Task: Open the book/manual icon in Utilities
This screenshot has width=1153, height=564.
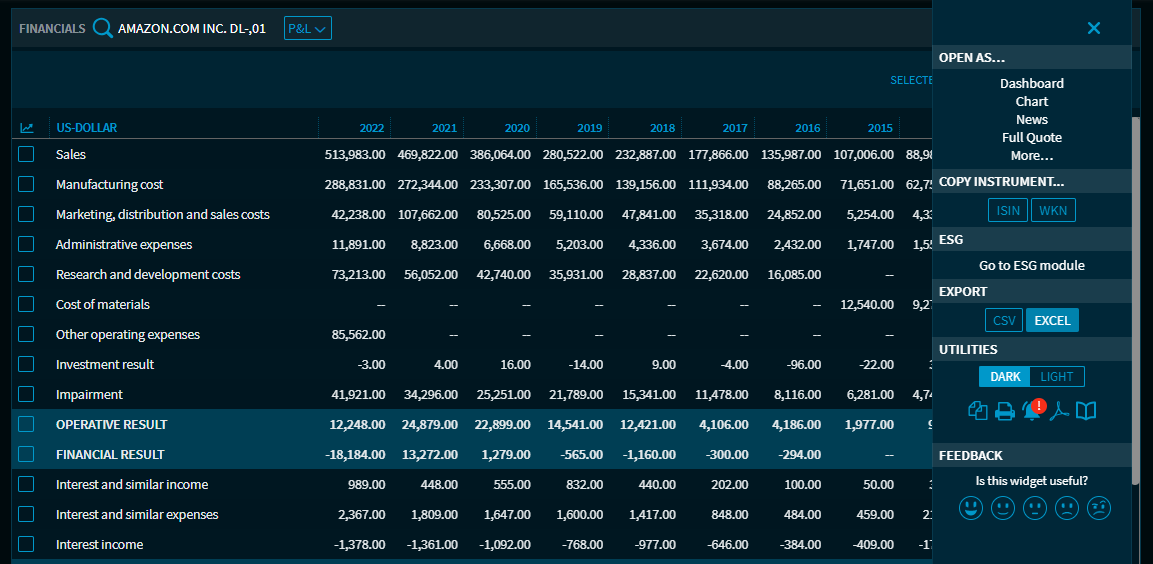Action: (1086, 410)
